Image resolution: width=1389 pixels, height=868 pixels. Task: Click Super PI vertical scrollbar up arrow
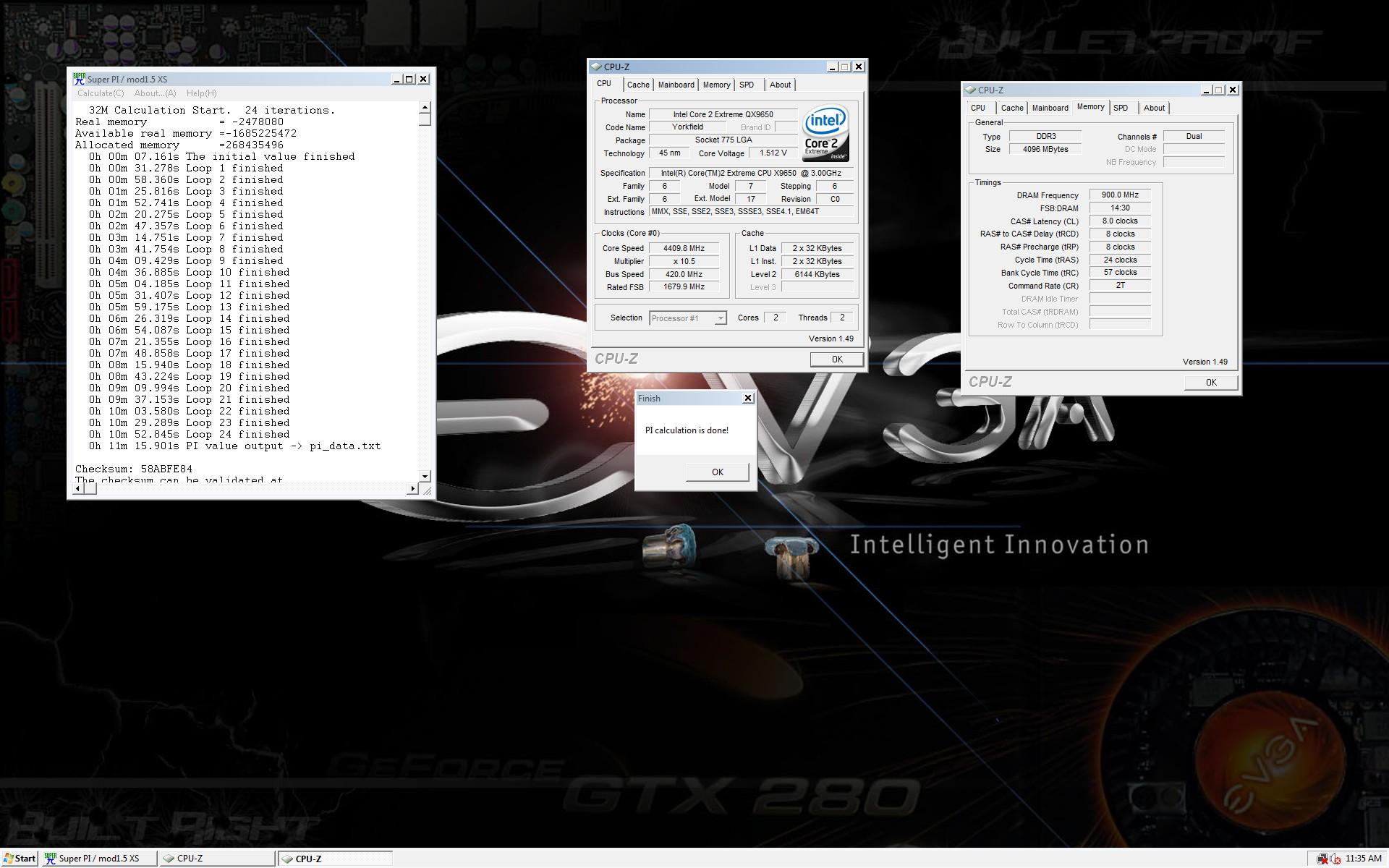pos(425,108)
